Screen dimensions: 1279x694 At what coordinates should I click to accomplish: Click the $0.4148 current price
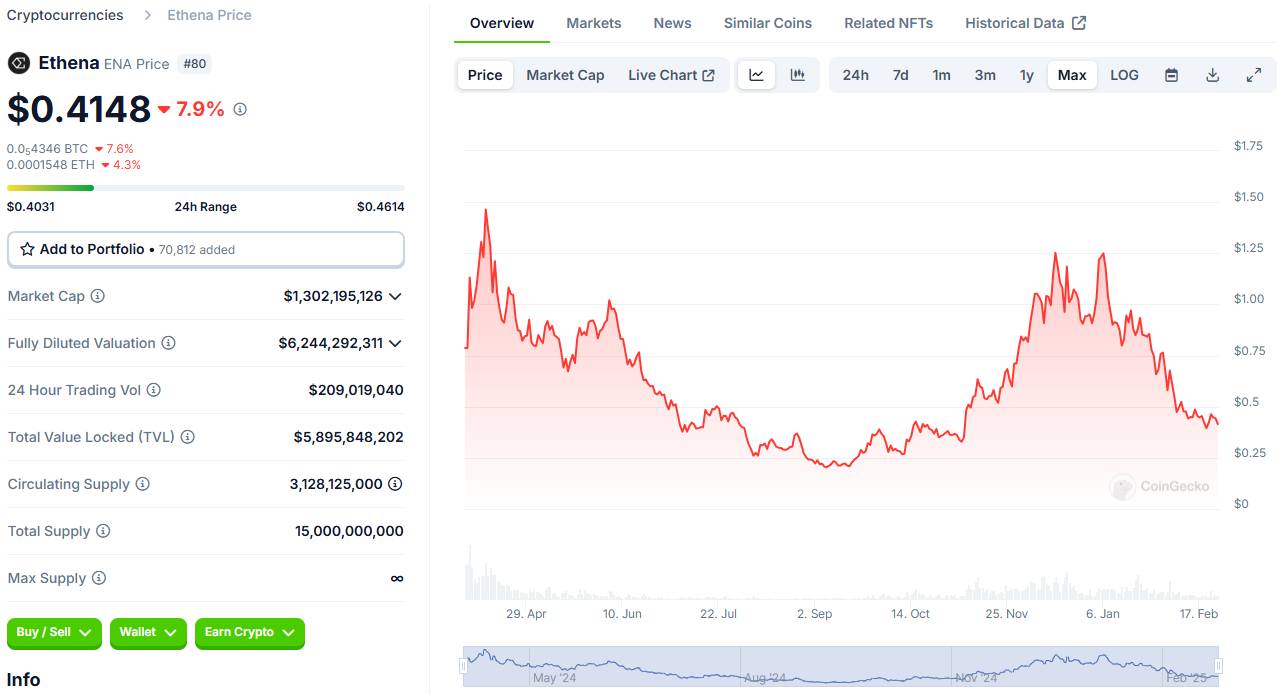[79, 109]
